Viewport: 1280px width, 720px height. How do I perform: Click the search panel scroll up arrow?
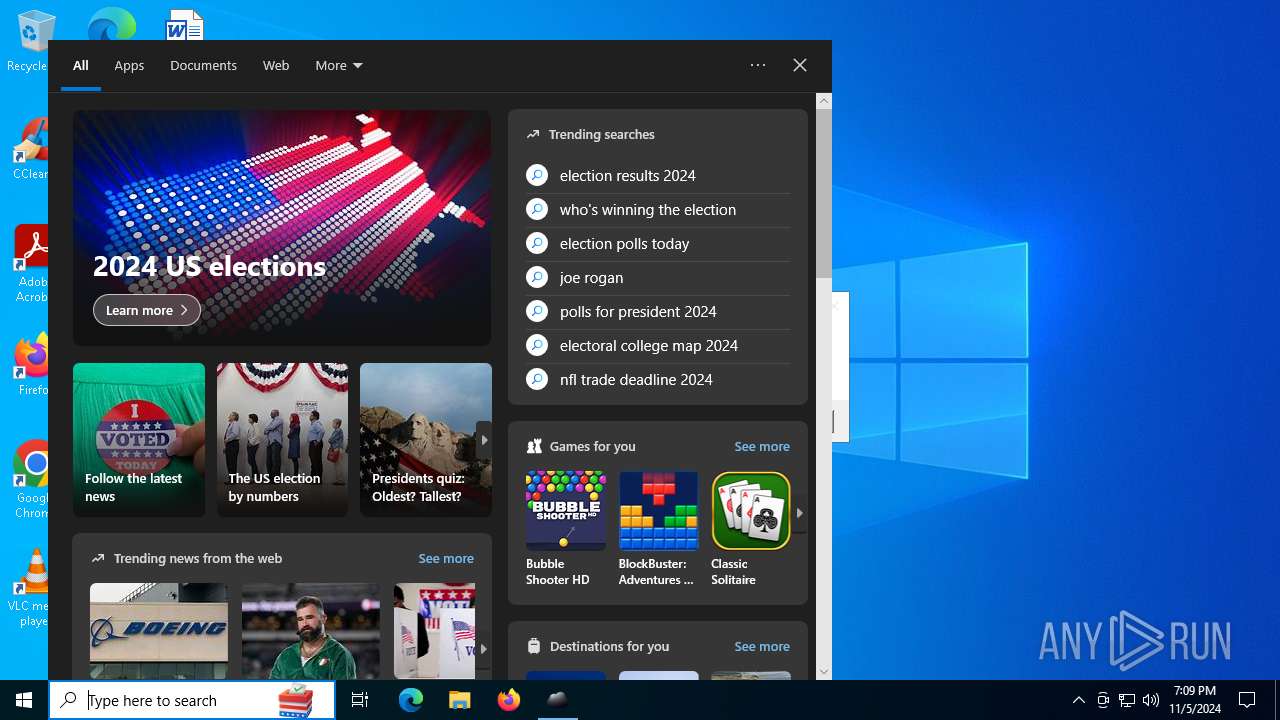[824, 101]
